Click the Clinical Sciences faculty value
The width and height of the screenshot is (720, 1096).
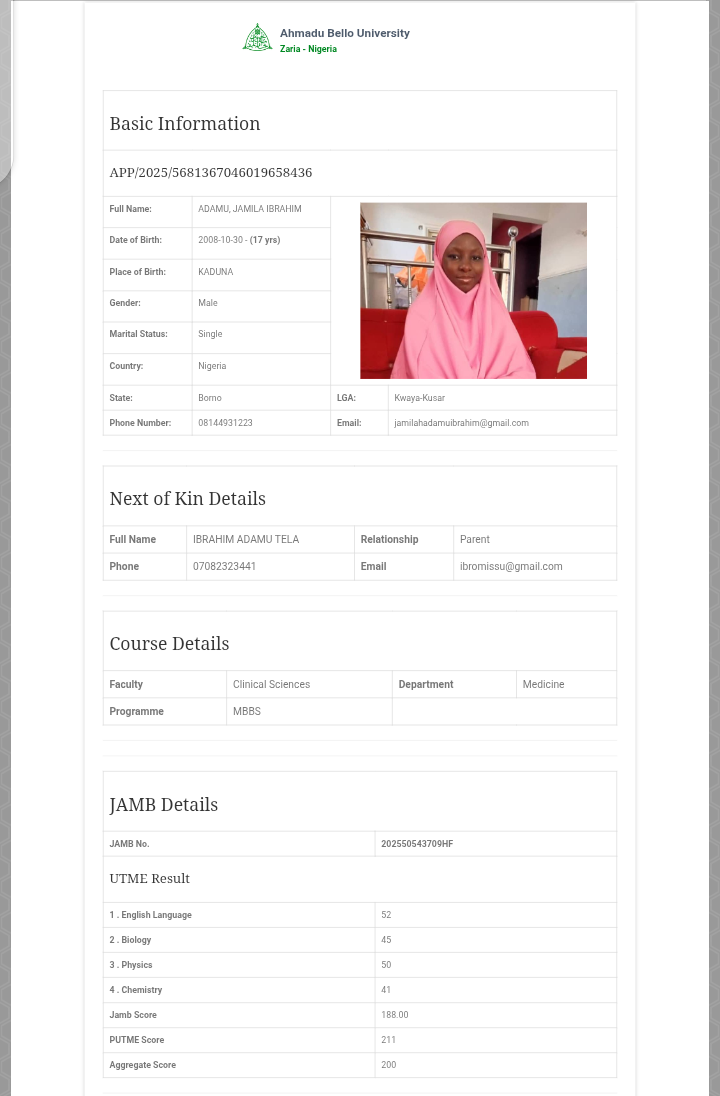pos(271,684)
